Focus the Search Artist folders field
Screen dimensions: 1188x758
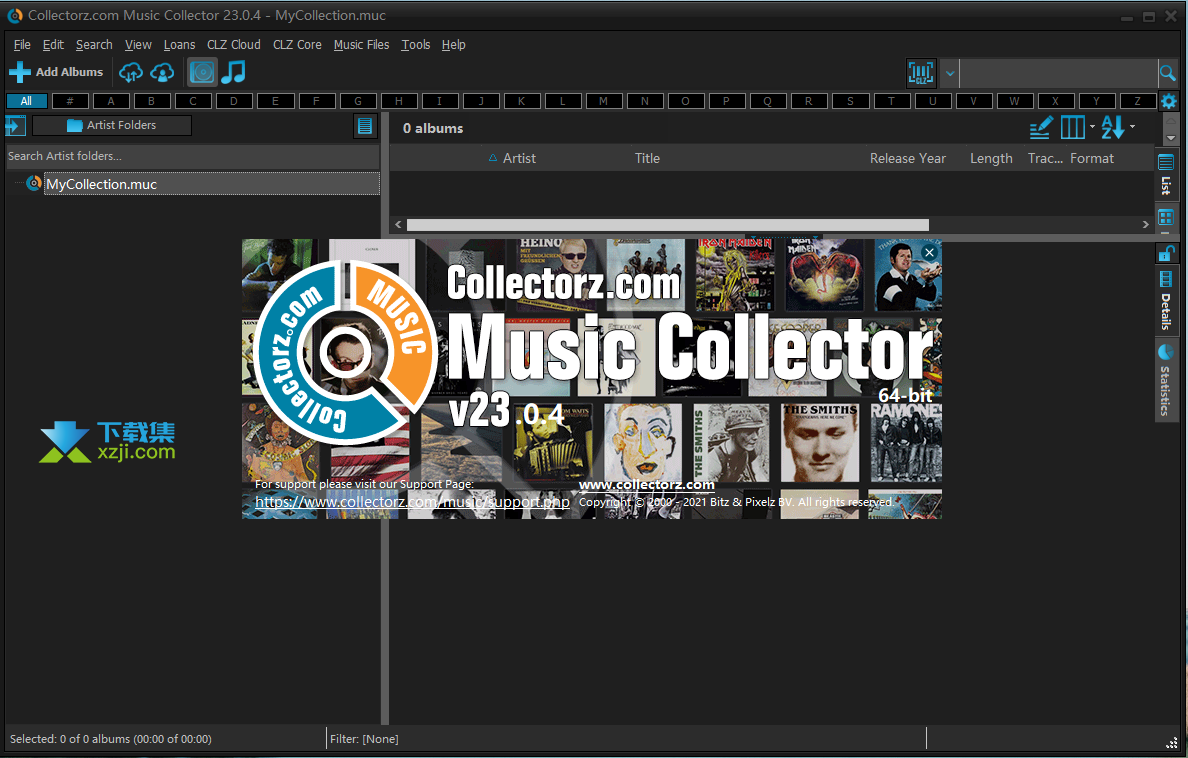pyautogui.click(x=192, y=156)
